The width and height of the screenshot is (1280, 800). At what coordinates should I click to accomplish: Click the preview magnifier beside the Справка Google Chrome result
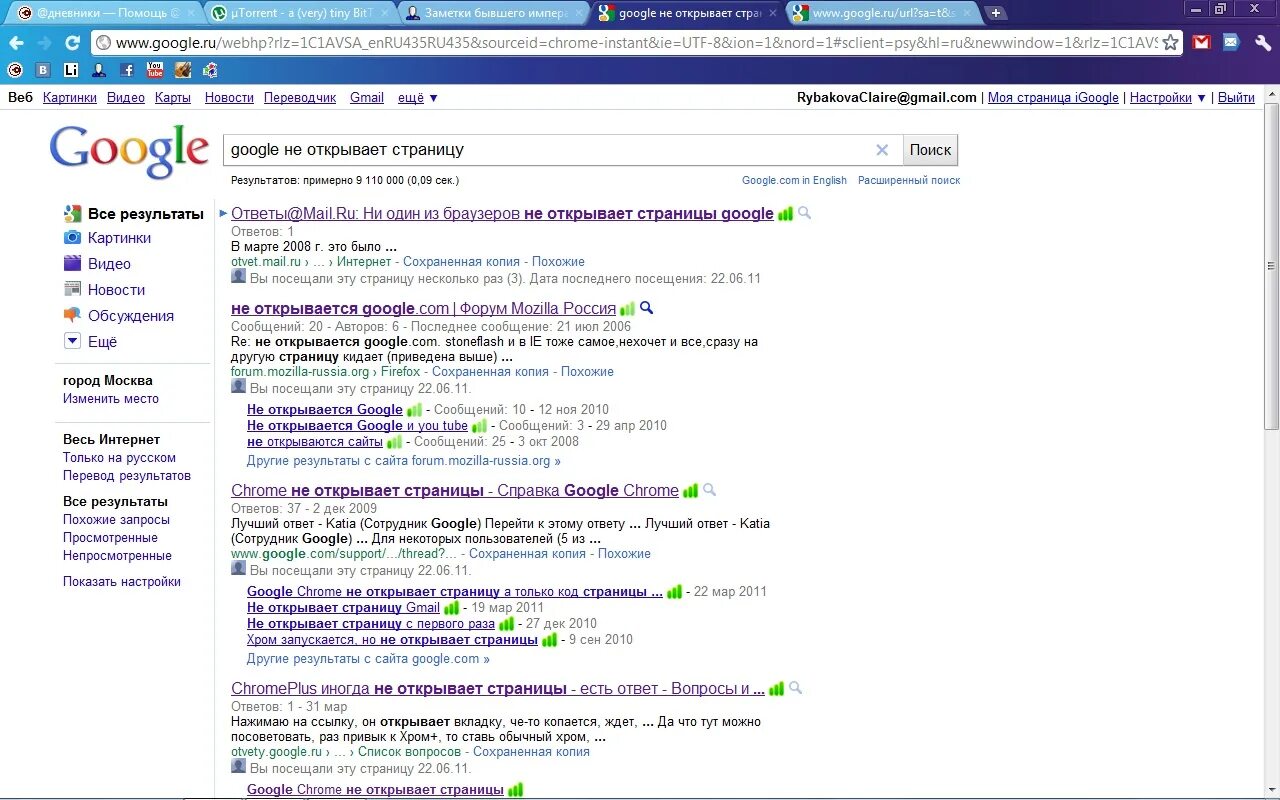(709, 490)
